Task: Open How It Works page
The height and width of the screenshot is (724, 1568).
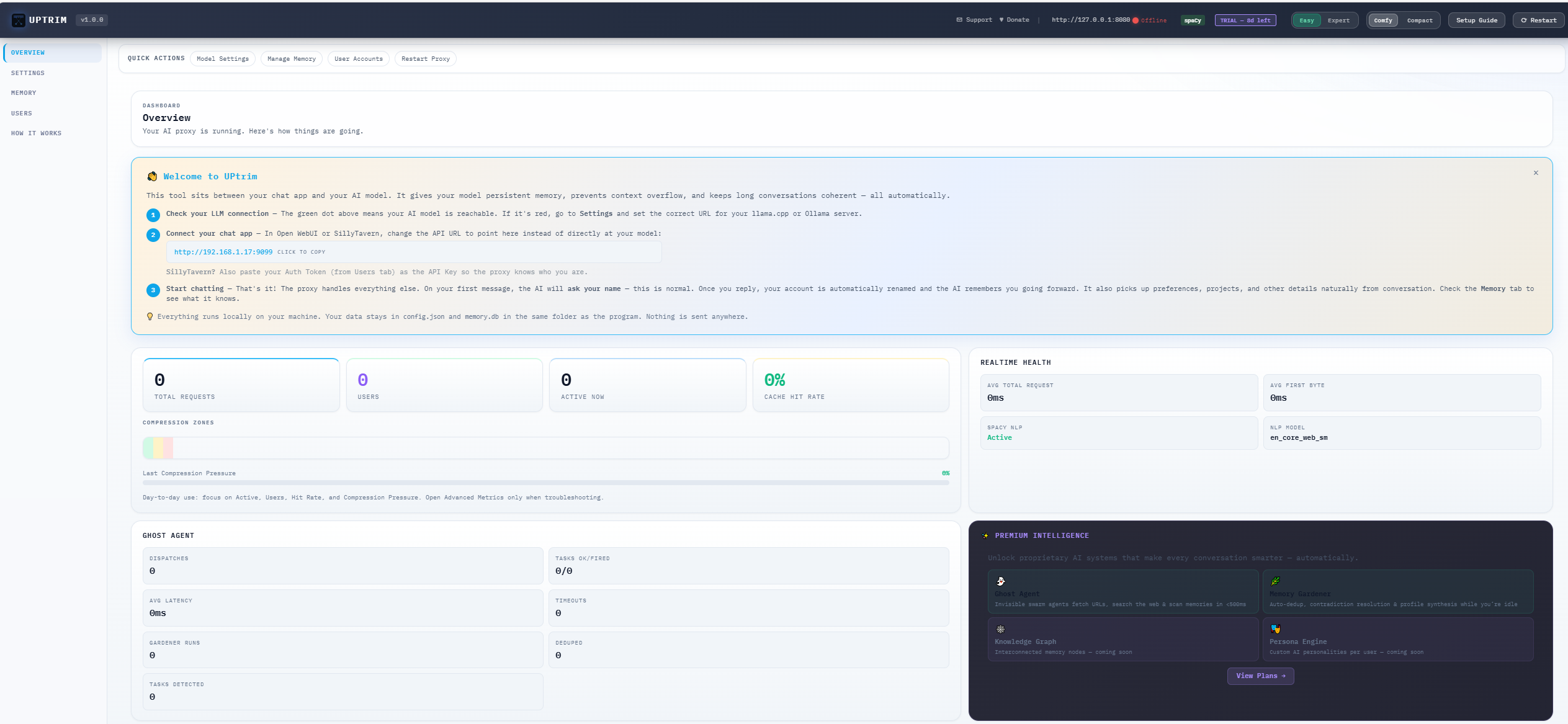Action: 36,133
